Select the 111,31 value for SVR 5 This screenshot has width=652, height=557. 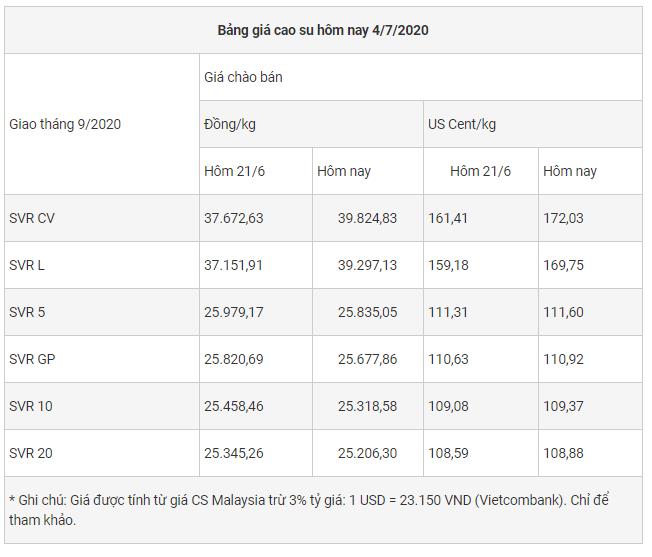coord(448,312)
